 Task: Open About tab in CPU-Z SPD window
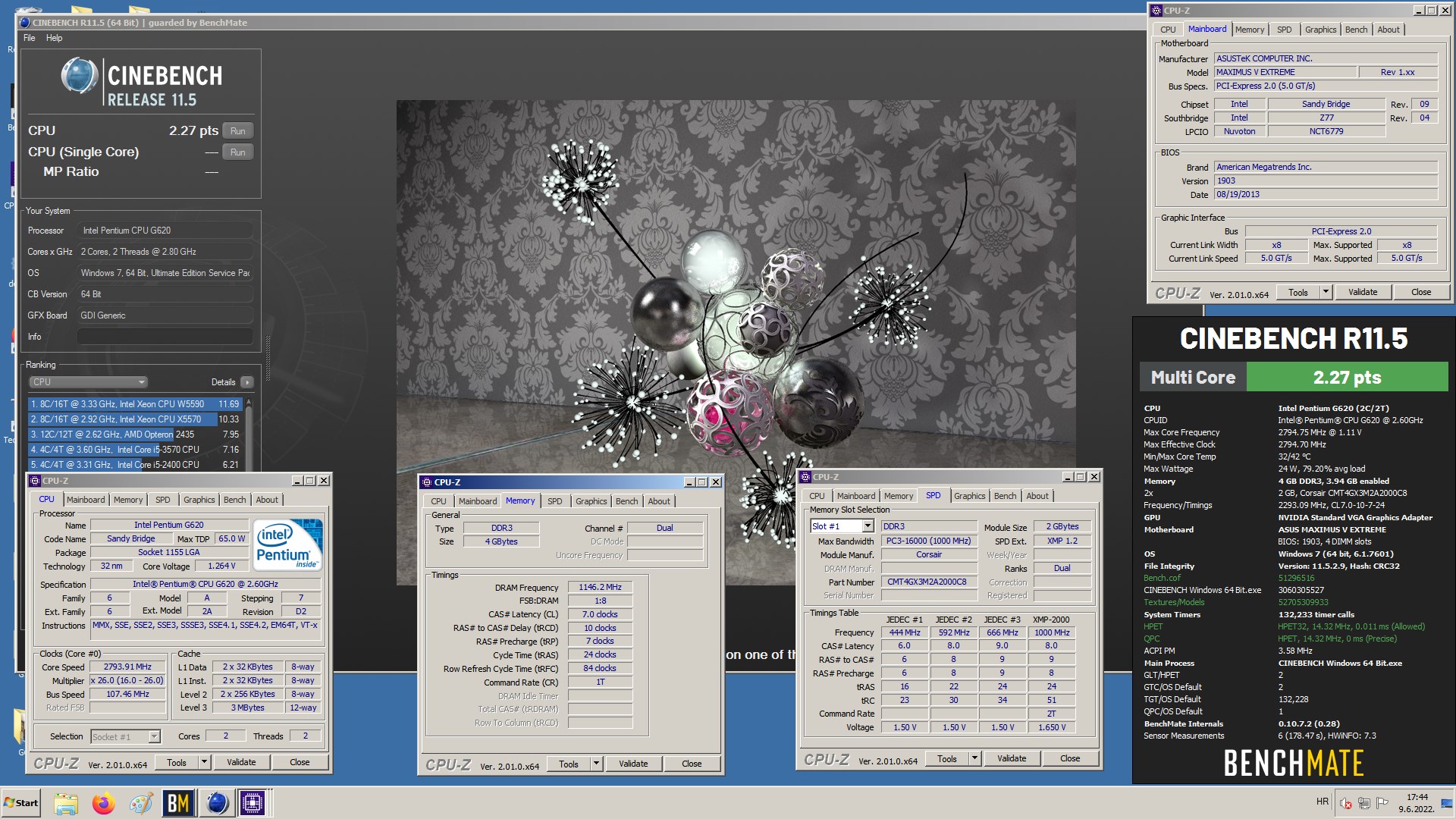[1037, 496]
